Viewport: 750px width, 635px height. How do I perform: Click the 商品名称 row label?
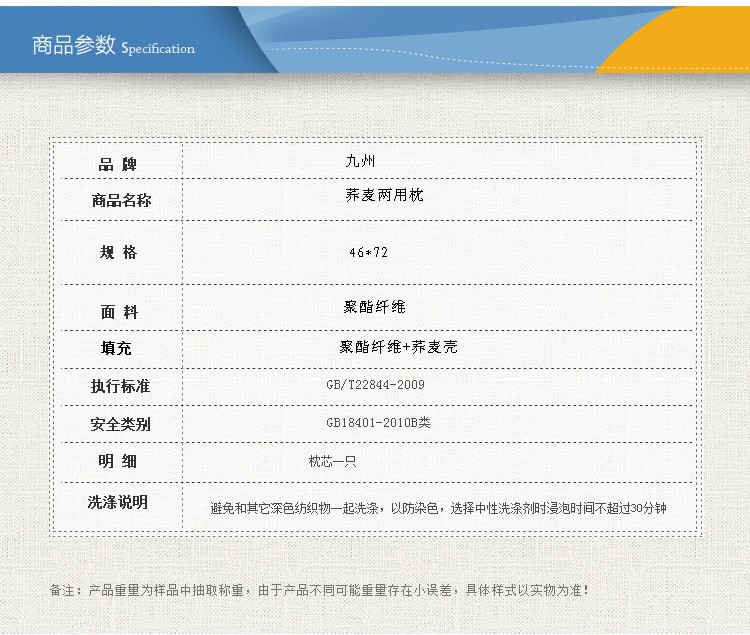(x=121, y=200)
